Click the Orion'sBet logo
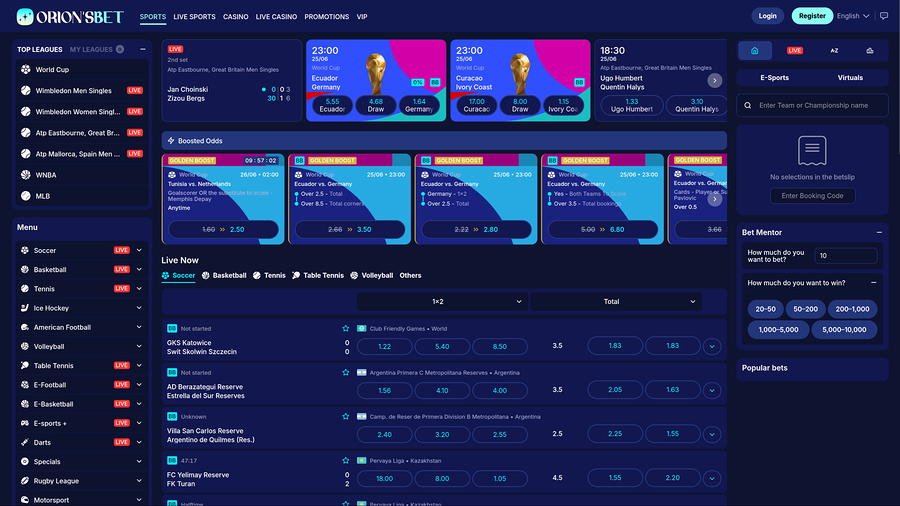This screenshot has width=900, height=506. 69,17
